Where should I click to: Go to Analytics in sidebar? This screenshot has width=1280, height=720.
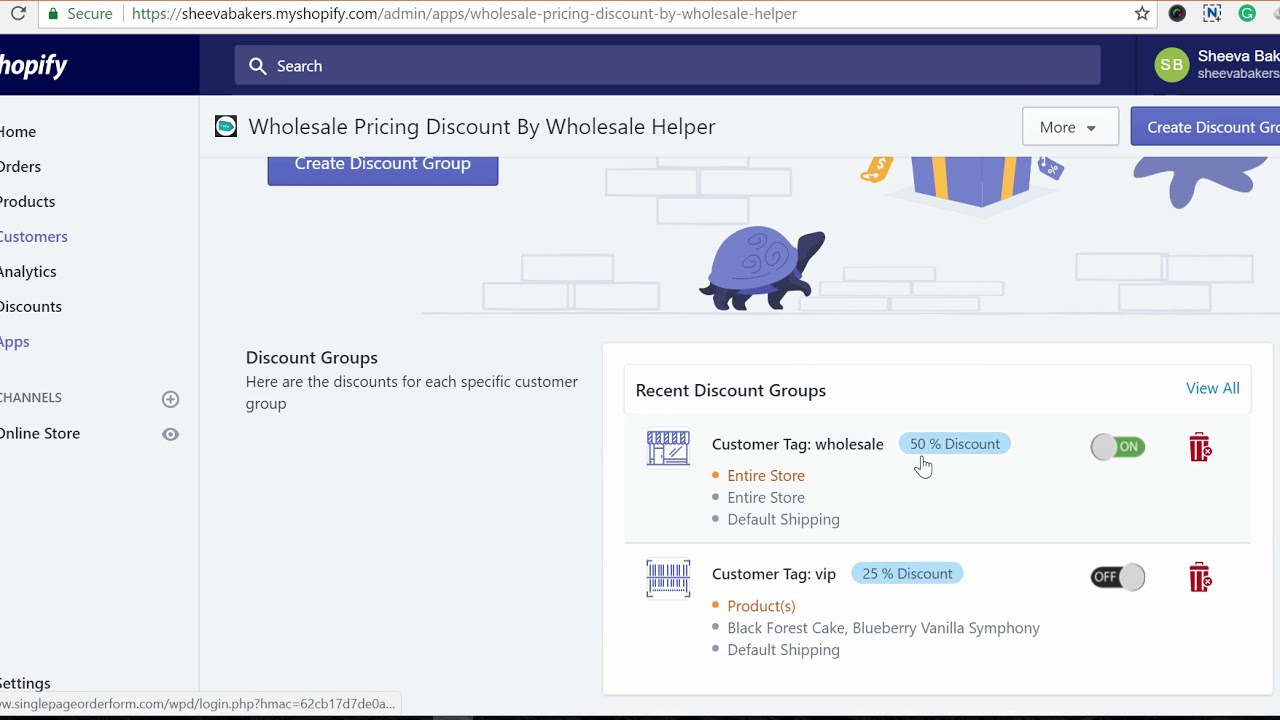(28, 272)
